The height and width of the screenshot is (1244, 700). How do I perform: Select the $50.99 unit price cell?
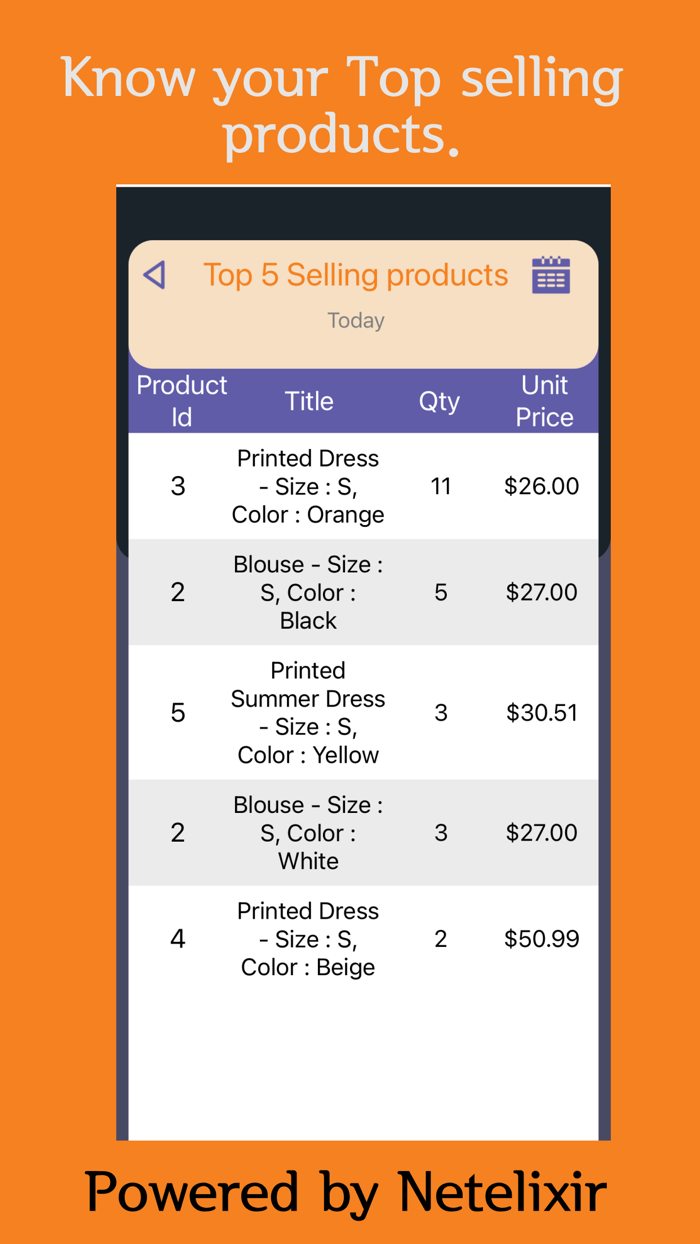(x=541, y=938)
